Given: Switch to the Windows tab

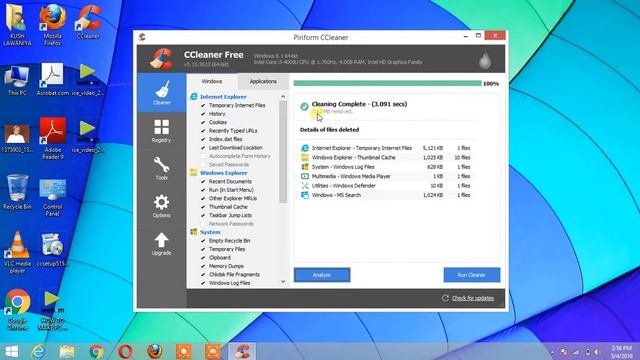Looking at the screenshot, I should (212, 81).
